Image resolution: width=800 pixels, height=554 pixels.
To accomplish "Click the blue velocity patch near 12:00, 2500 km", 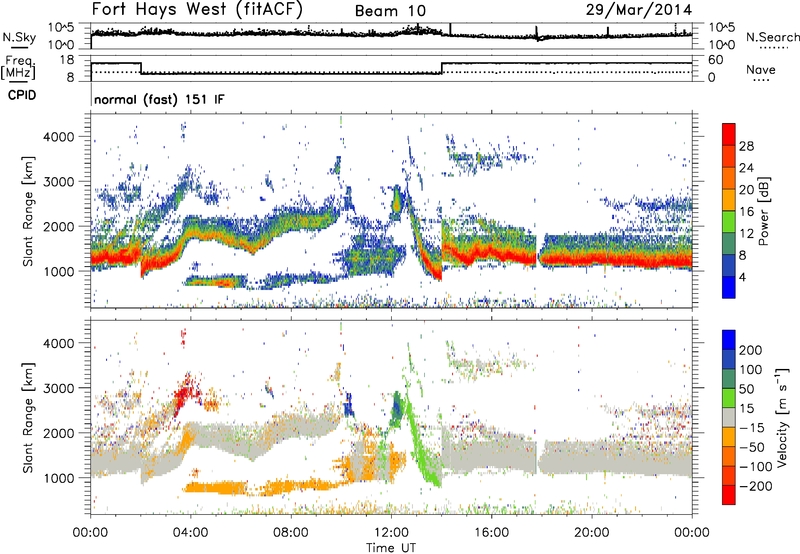I will [396, 407].
